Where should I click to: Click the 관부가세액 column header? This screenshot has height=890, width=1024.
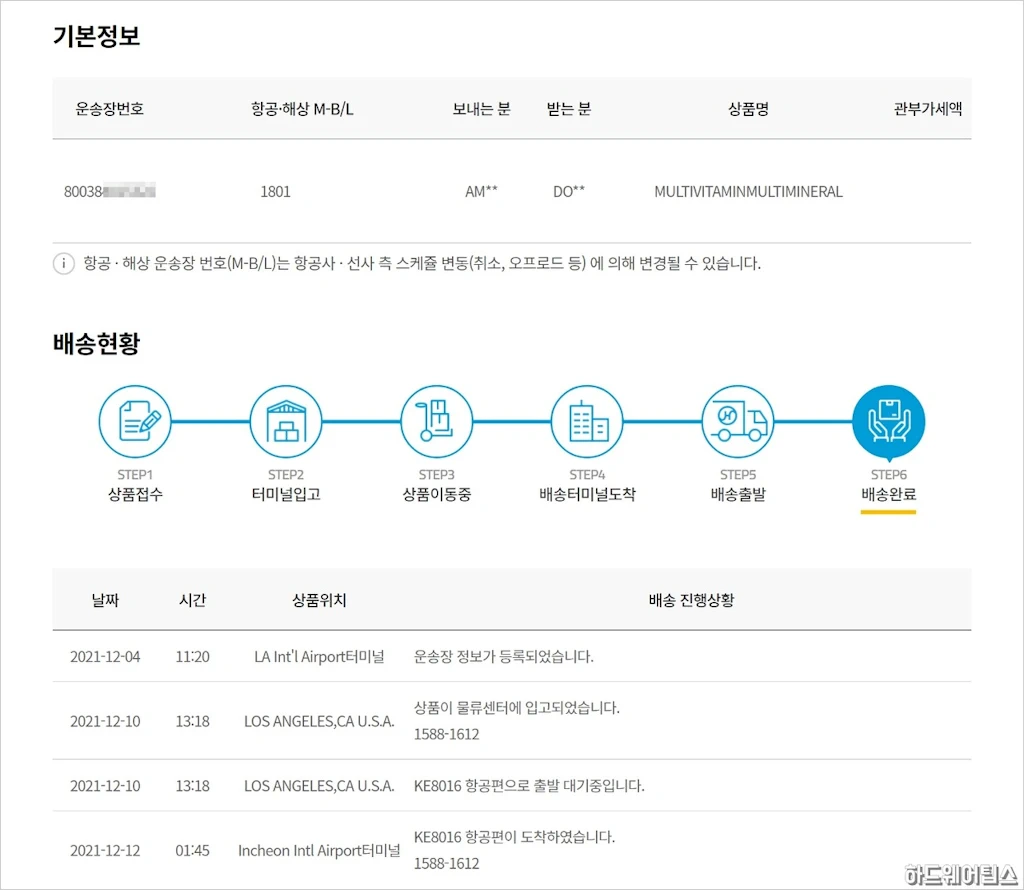coord(928,109)
